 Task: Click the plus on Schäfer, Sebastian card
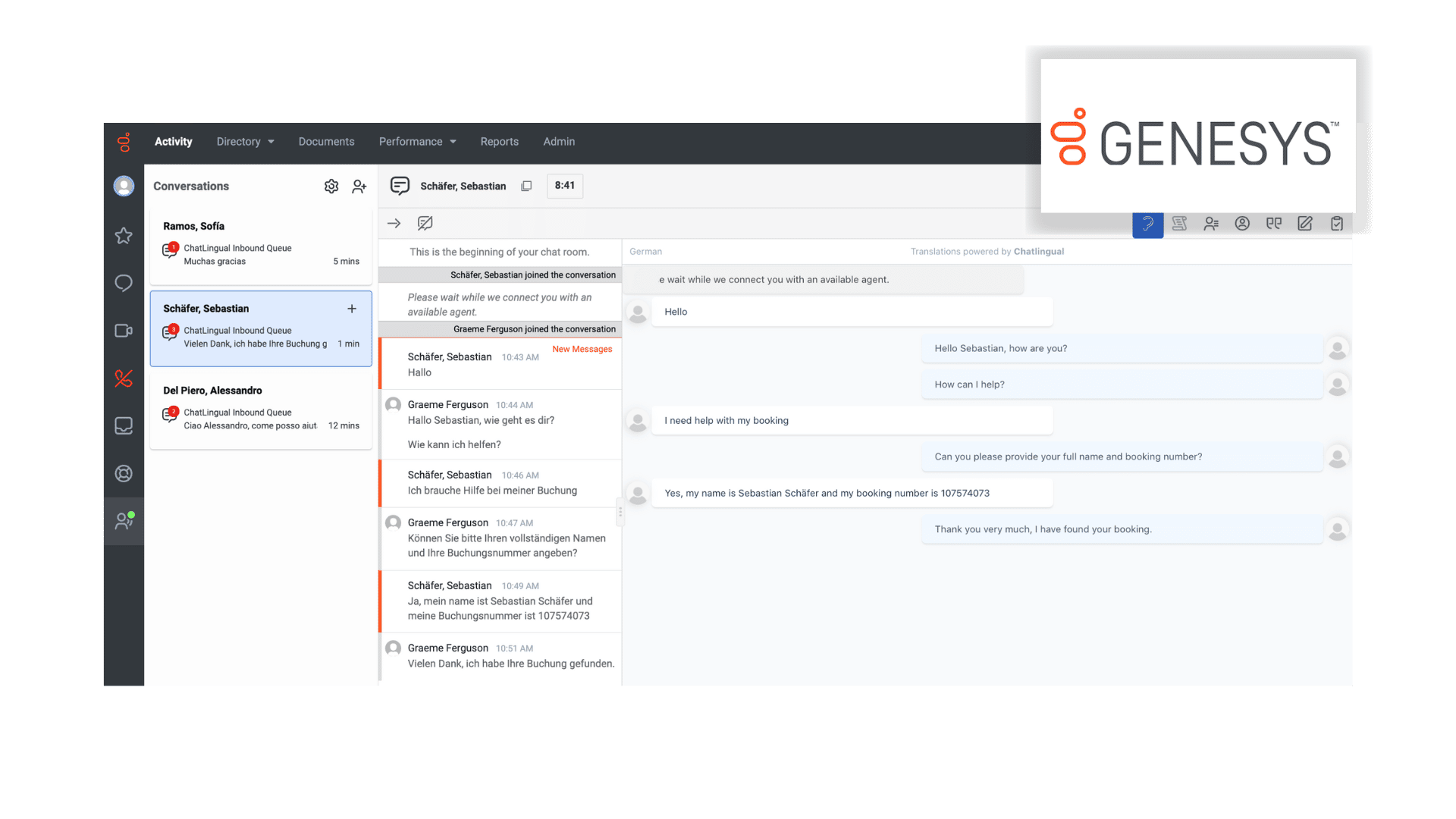click(352, 309)
